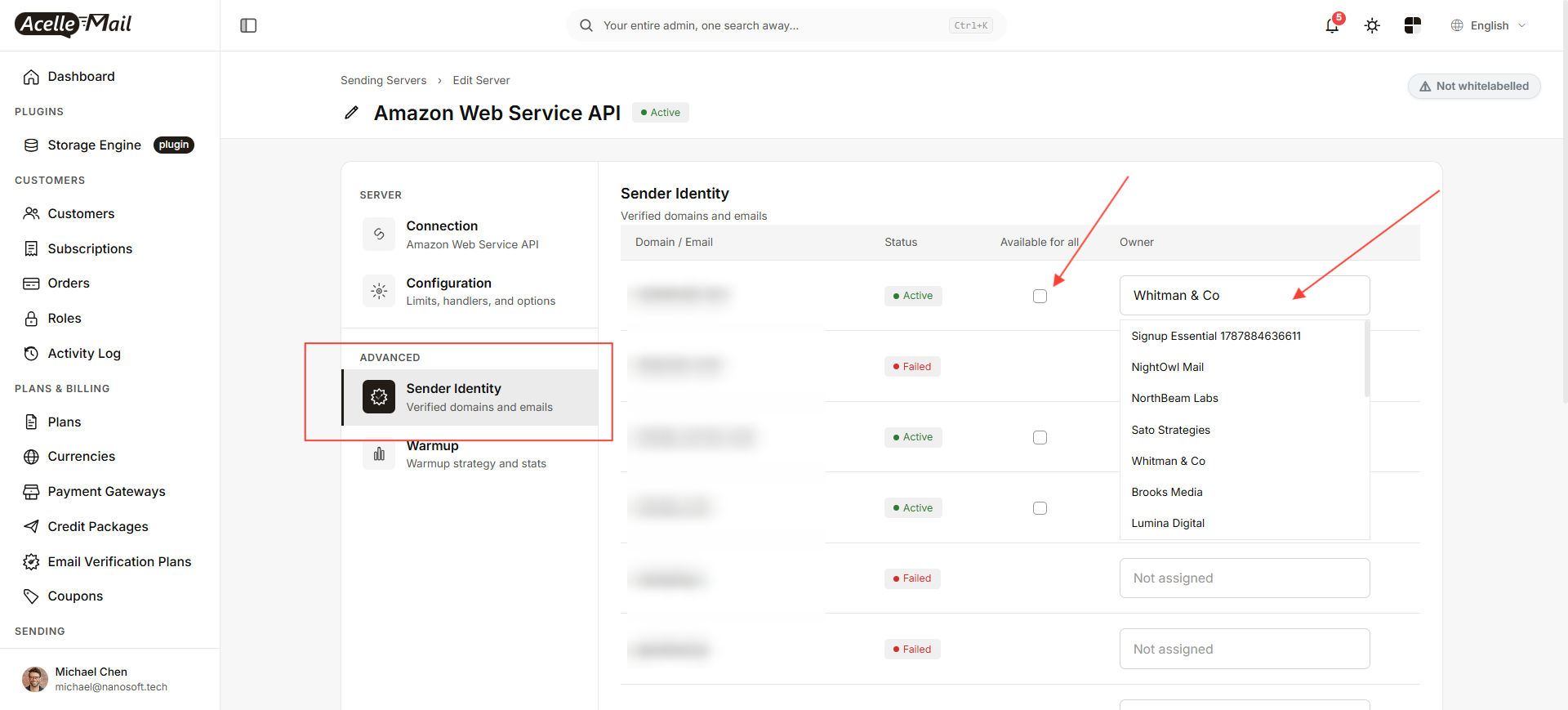
Task: Click the admin search field
Action: 786,25
